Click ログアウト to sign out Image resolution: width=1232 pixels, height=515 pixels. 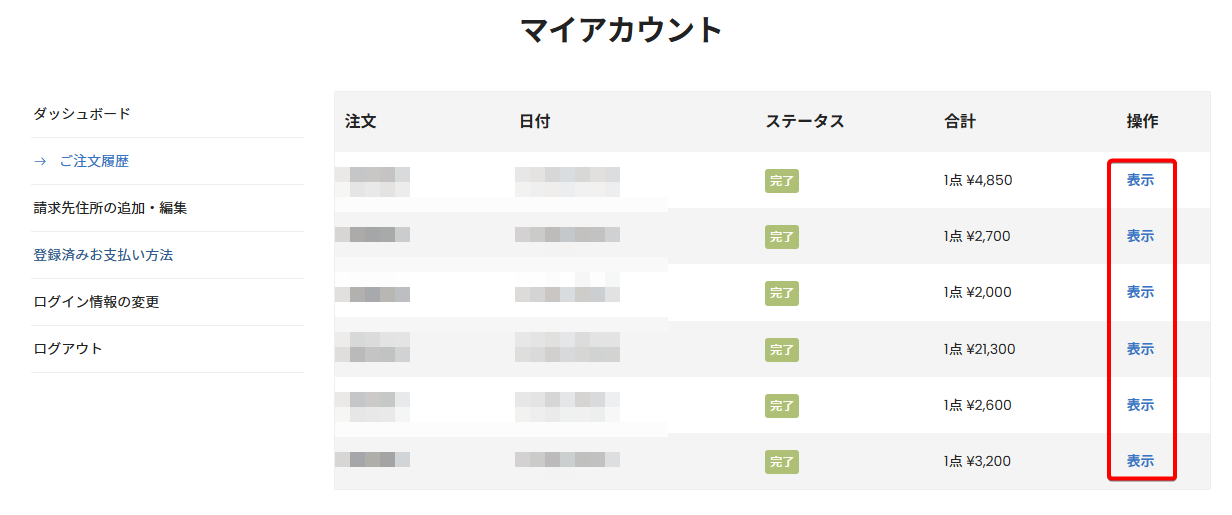tap(68, 349)
